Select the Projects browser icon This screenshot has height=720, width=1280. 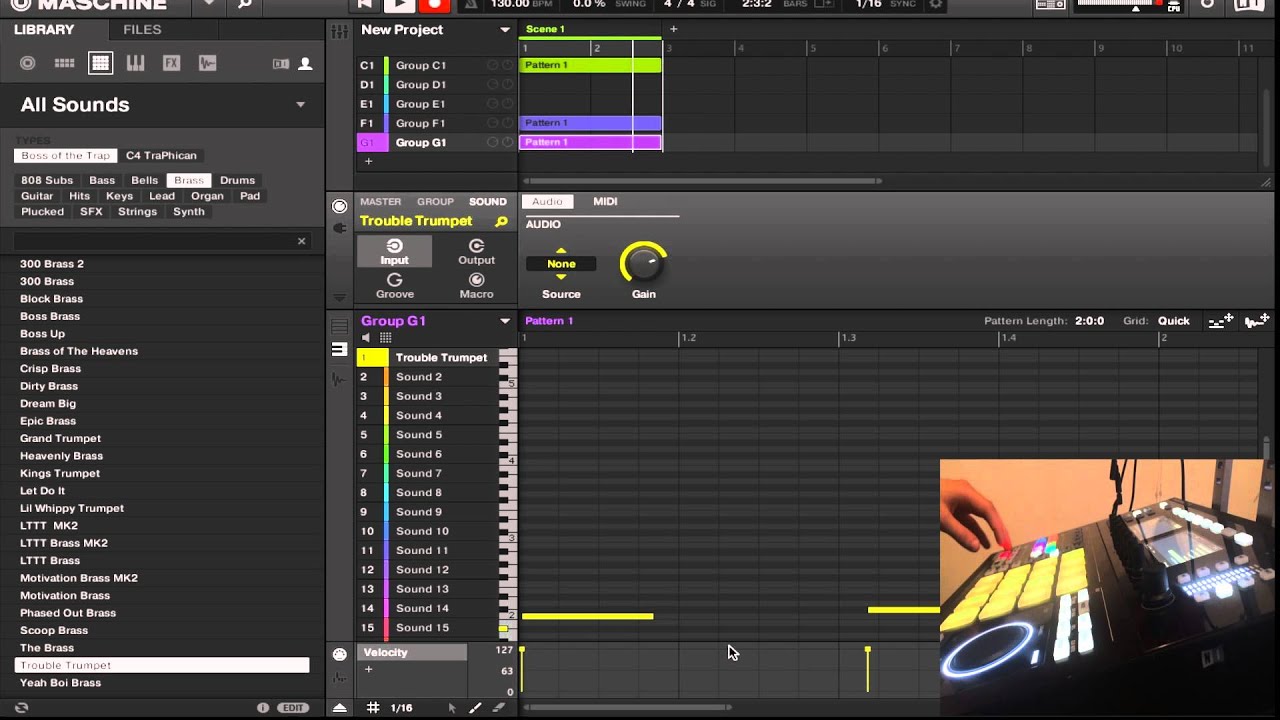28,63
